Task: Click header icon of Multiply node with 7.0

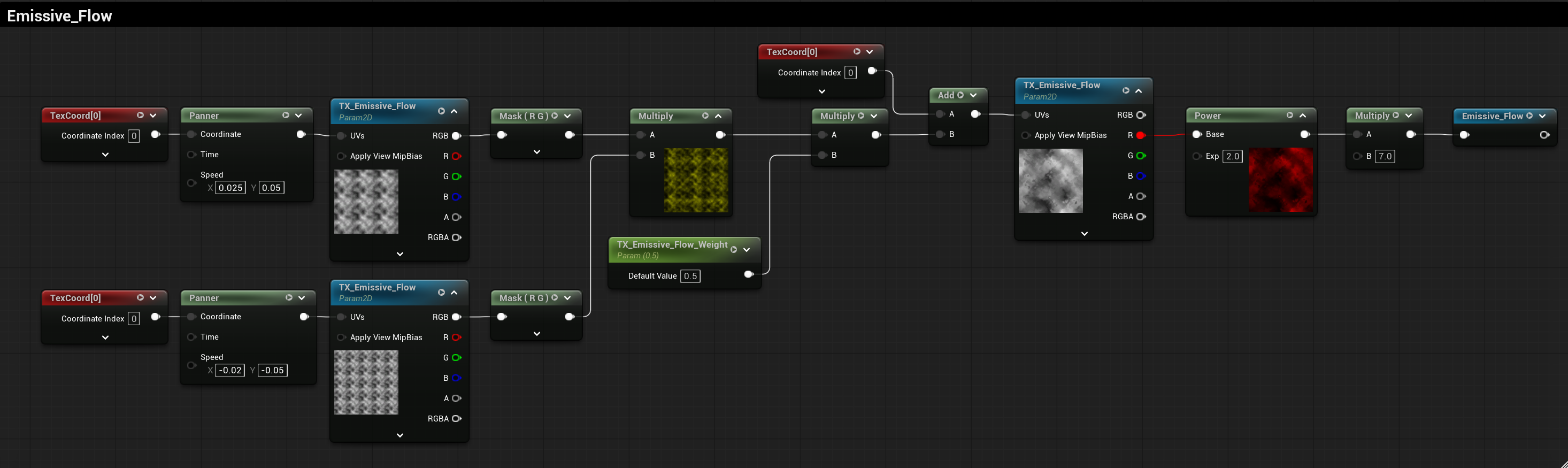Action: (x=1396, y=115)
